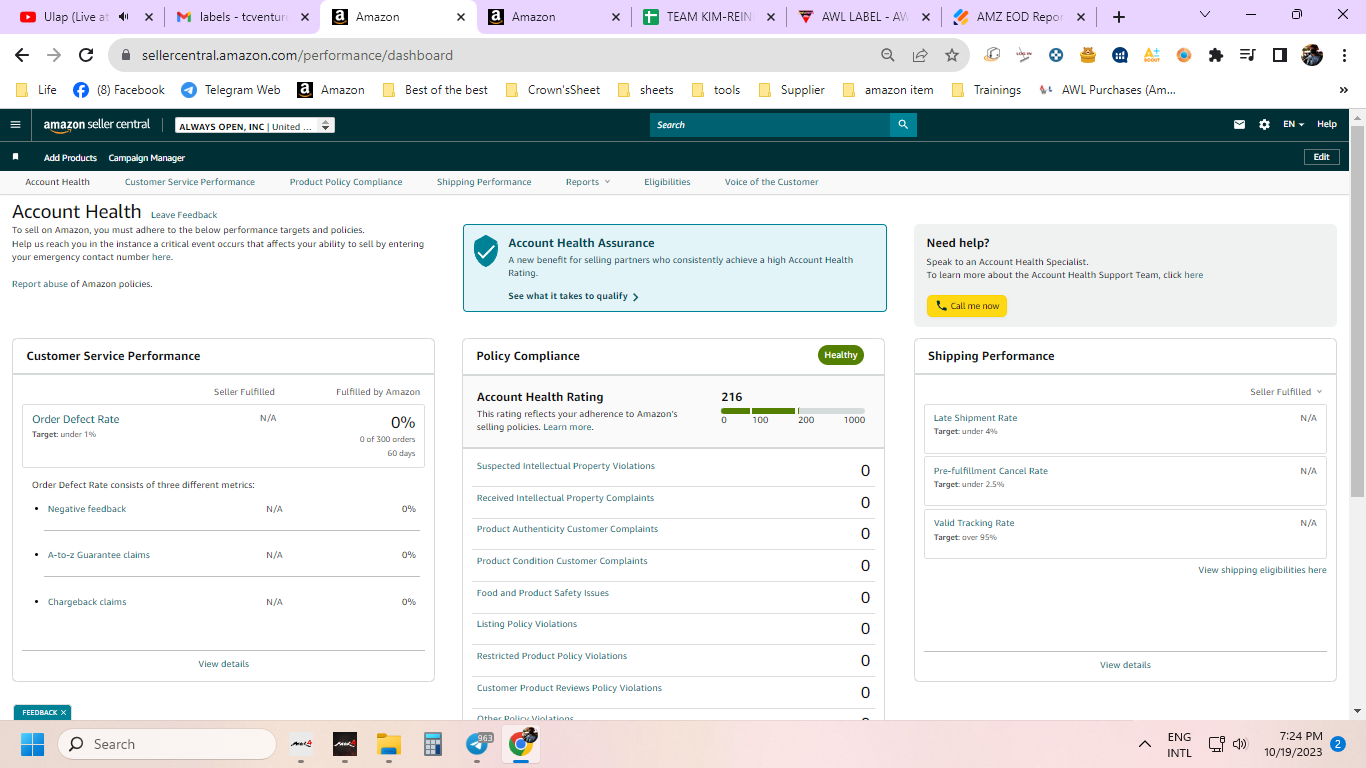
Task: Open the Windows Start menu
Action: click(x=33, y=744)
